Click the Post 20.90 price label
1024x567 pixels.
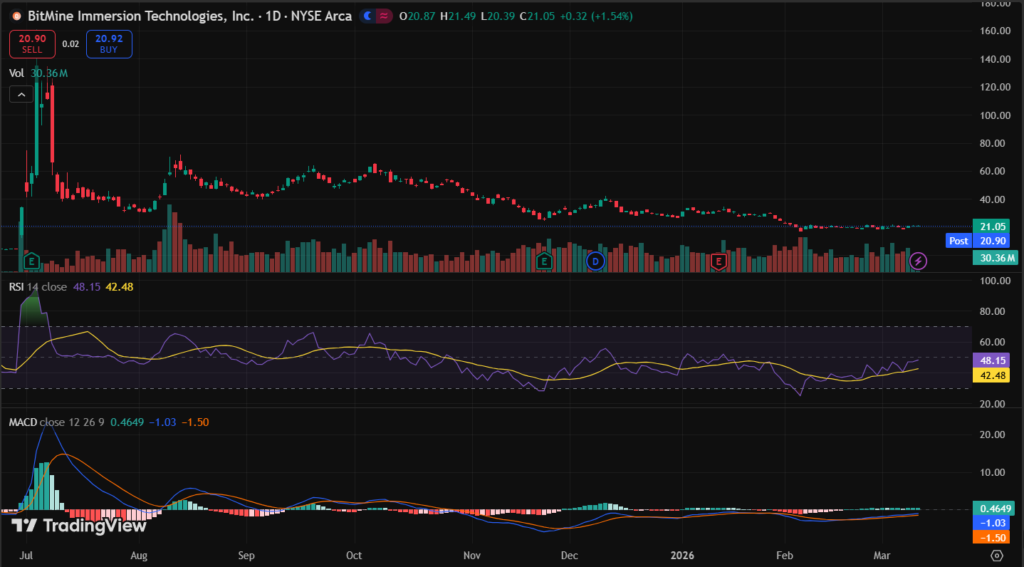981,241
